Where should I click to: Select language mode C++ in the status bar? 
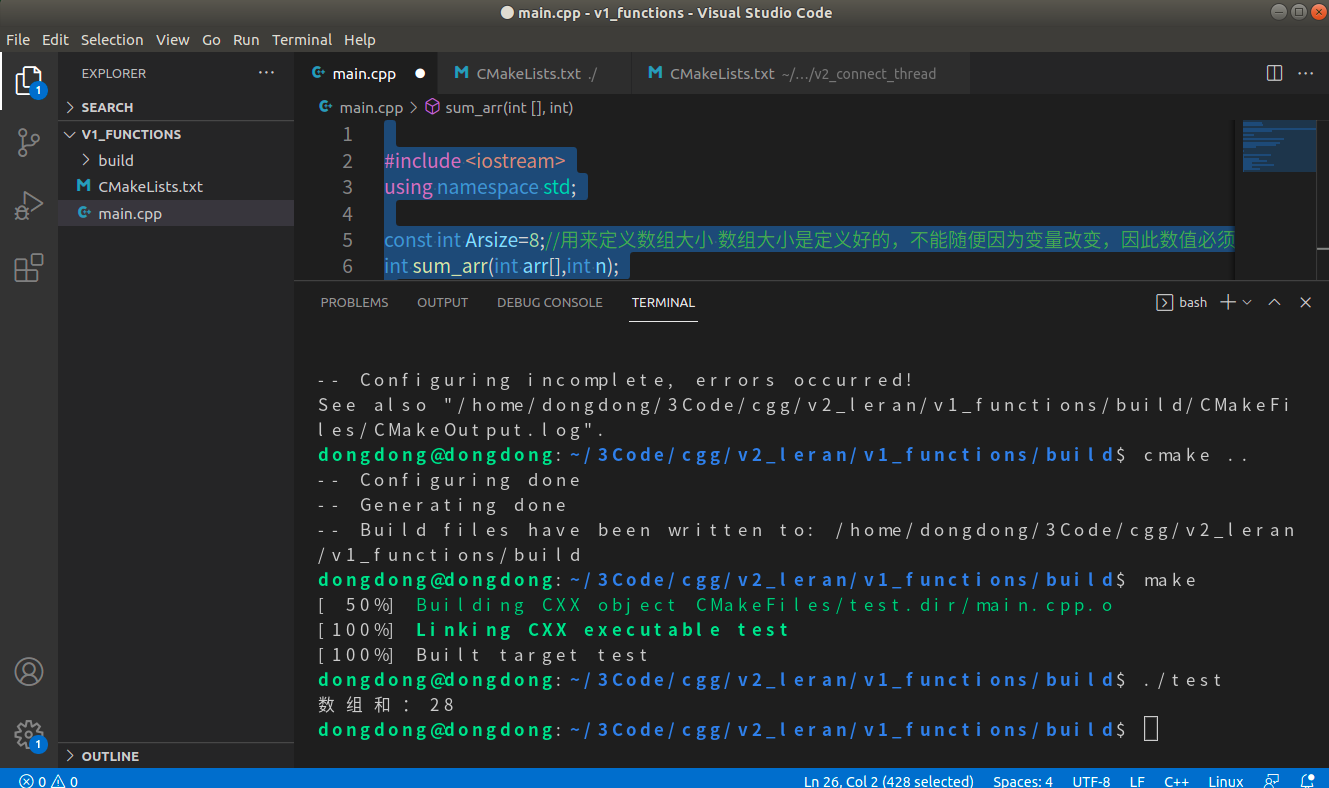[1175, 781]
